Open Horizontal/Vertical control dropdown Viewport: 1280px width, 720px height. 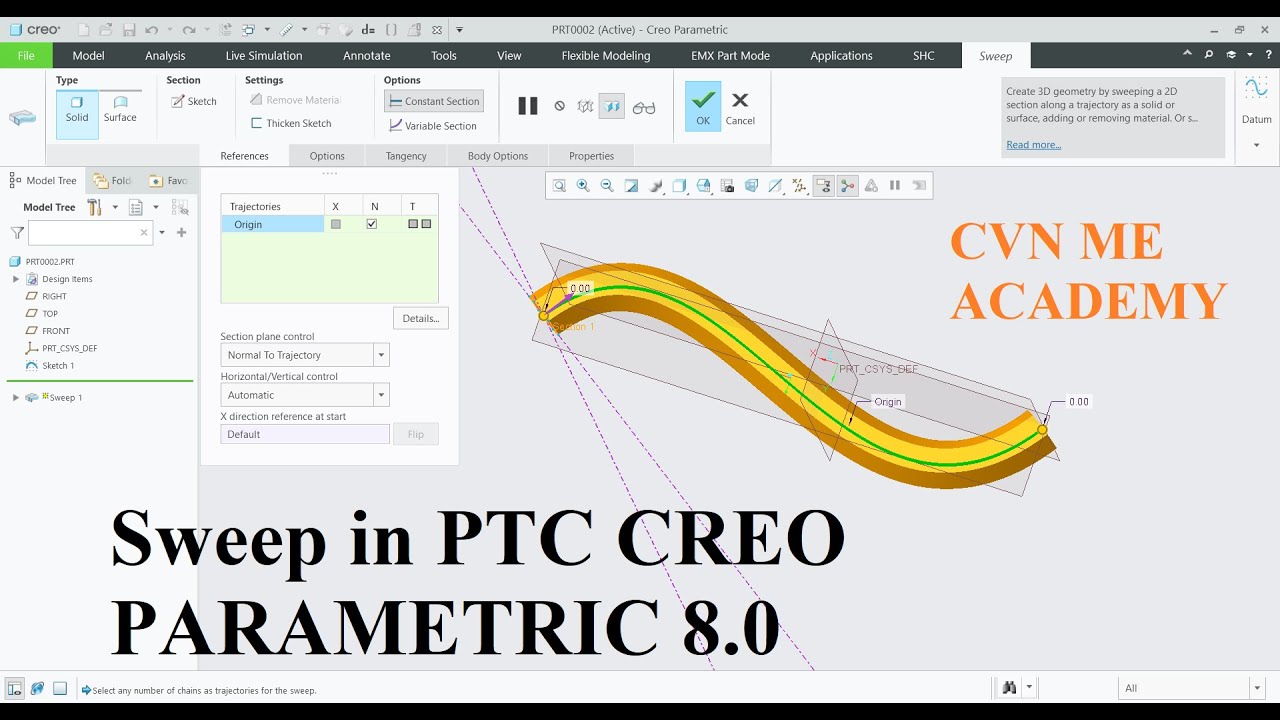(381, 395)
